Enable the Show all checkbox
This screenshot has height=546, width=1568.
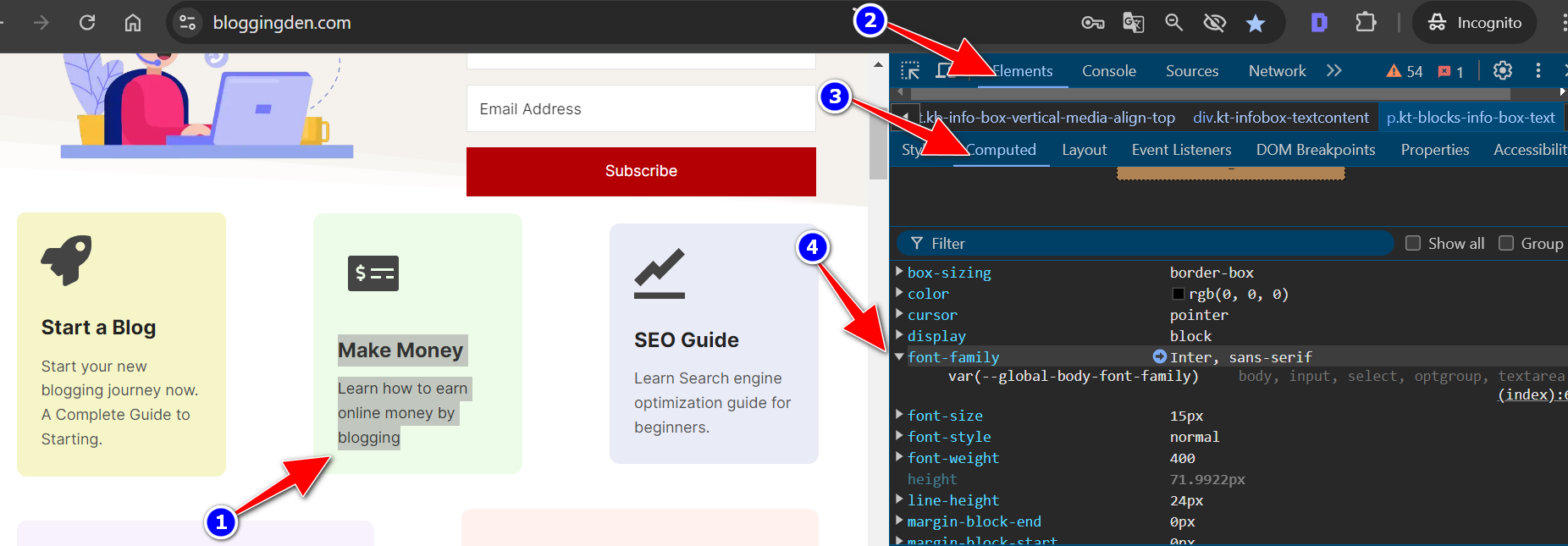(x=1413, y=244)
